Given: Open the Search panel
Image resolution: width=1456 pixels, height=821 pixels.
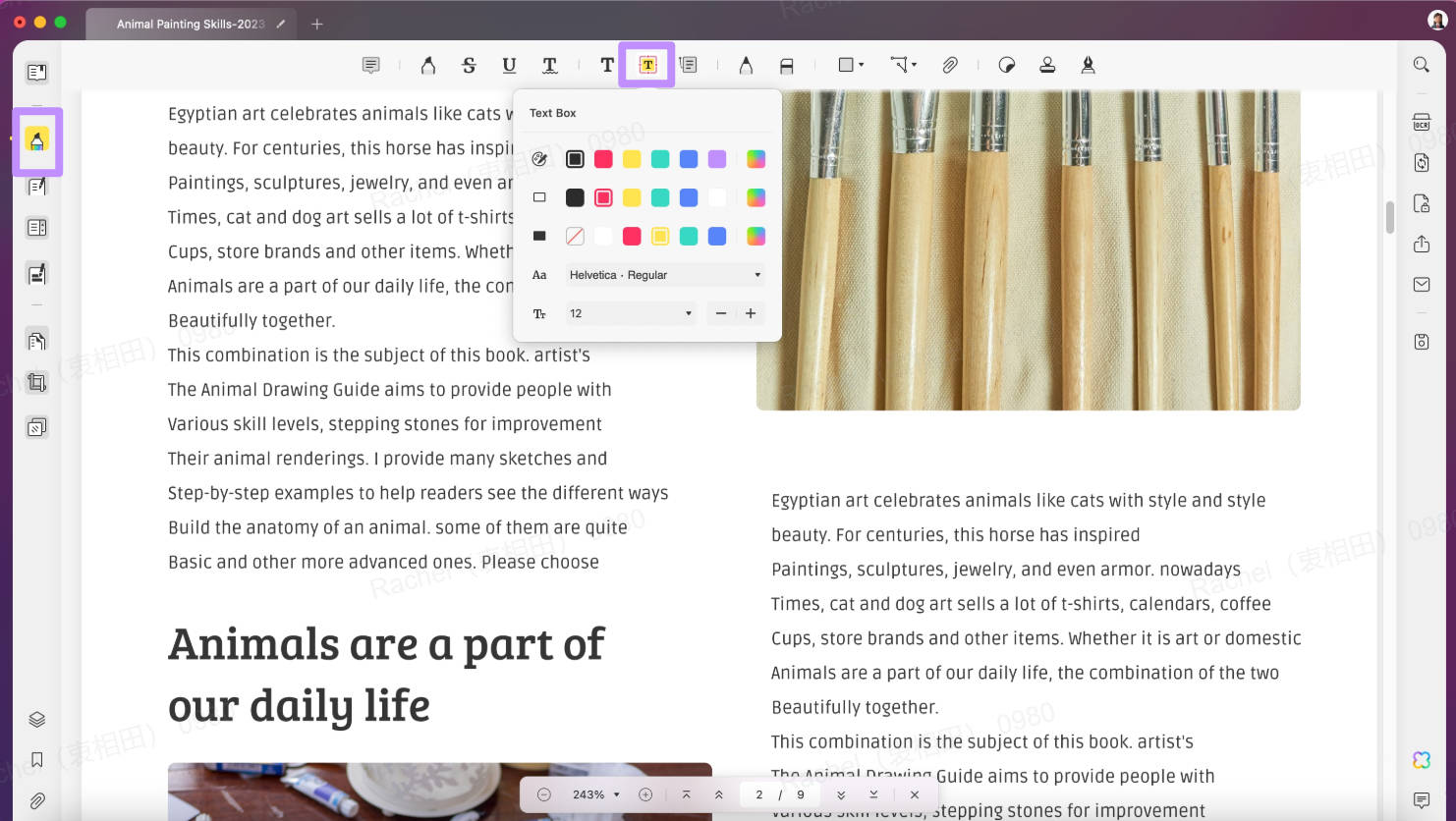Looking at the screenshot, I should [x=1421, y=64].
